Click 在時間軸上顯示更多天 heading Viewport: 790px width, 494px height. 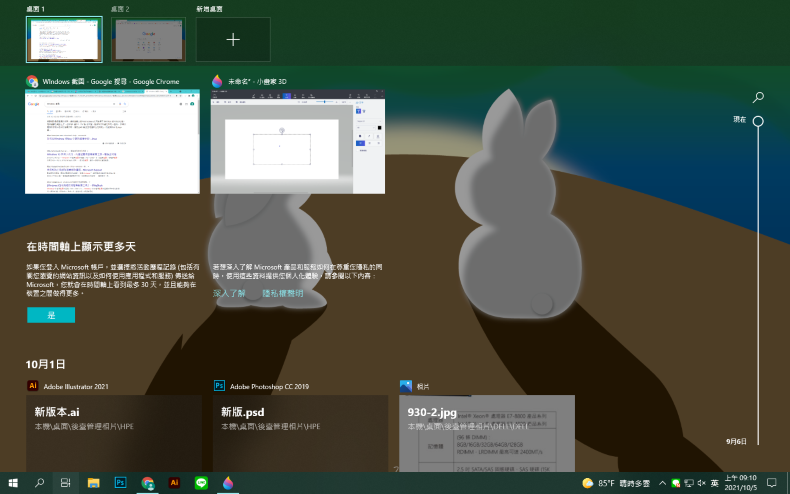(81, 246)
